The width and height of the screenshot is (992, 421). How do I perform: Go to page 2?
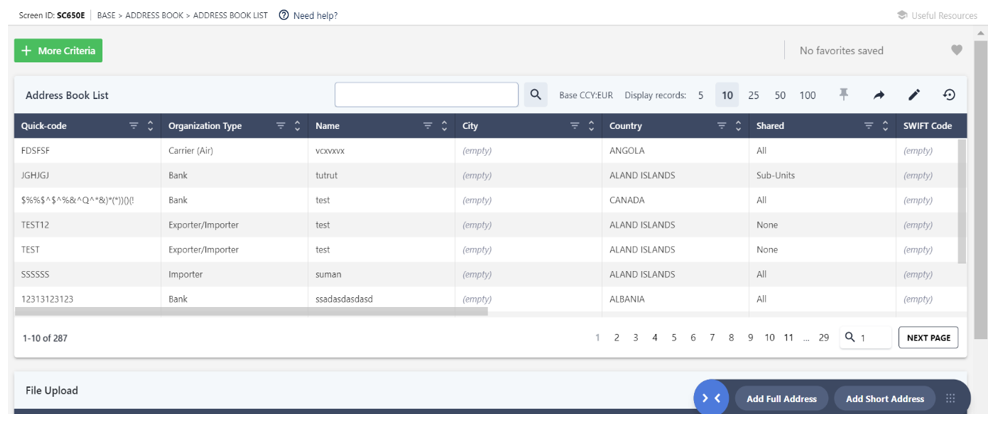tap(616, 338)
